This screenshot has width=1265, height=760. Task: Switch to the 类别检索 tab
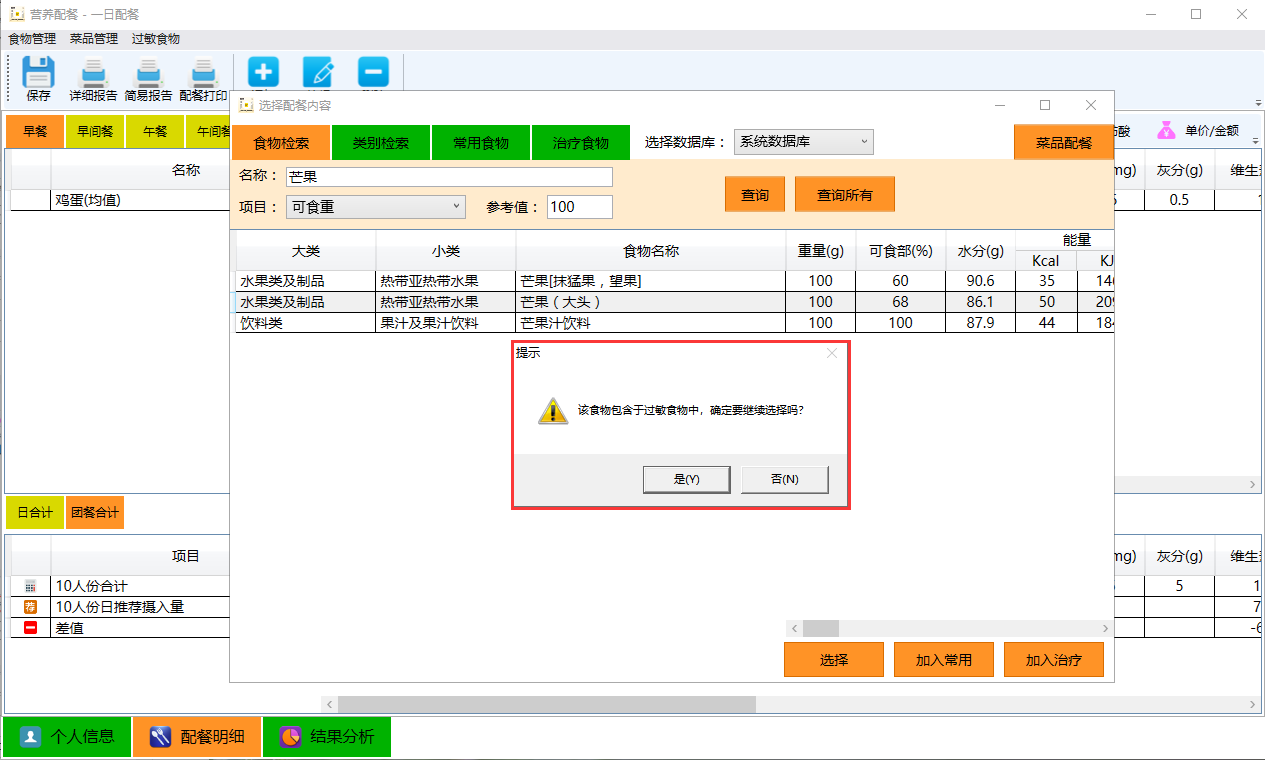(381, 143)
